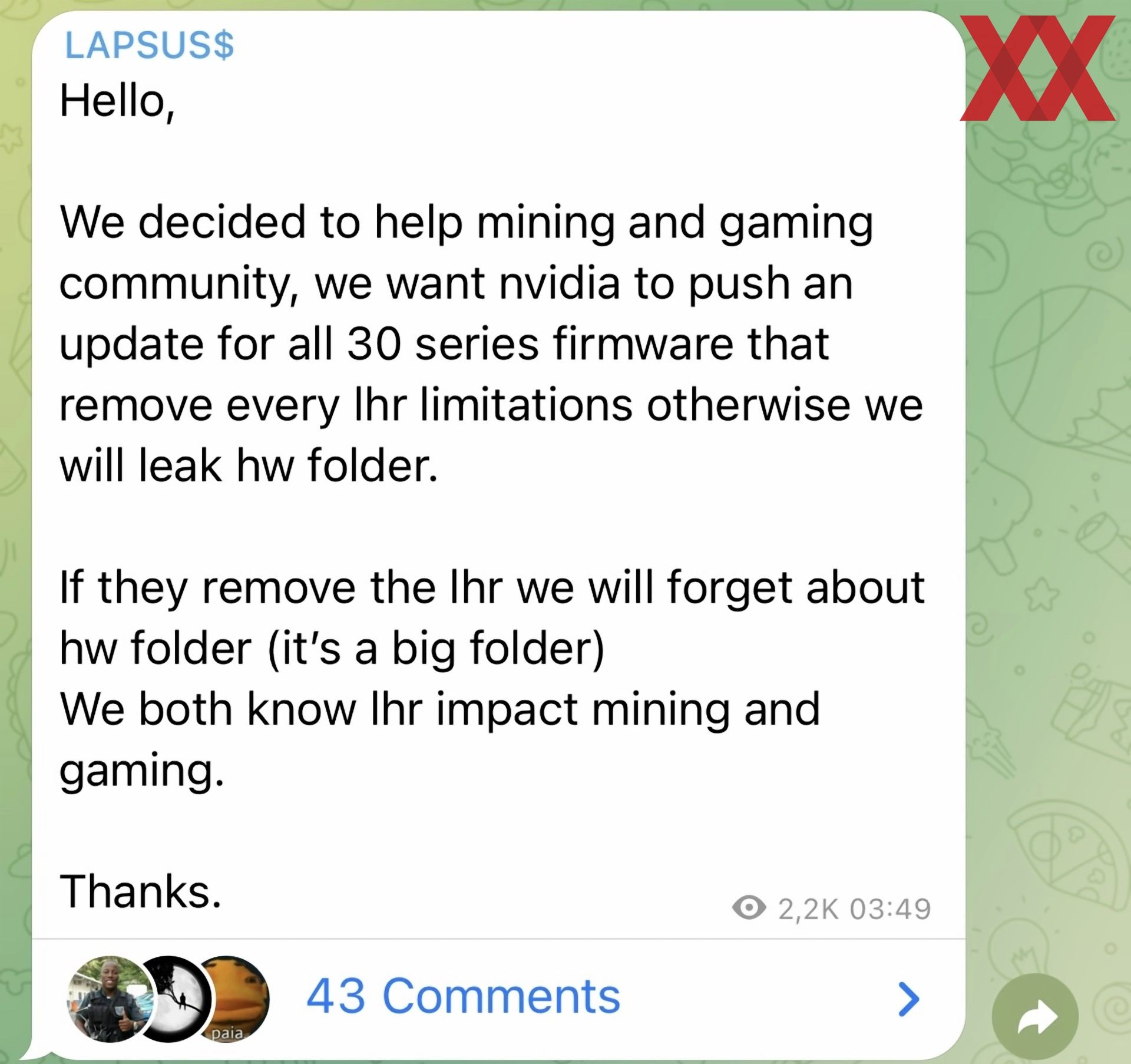Viewport: 1131px width, 1064px height.
Task: Click the 'We decided to help mining' paragraph
Action: (x=491, y=343)
